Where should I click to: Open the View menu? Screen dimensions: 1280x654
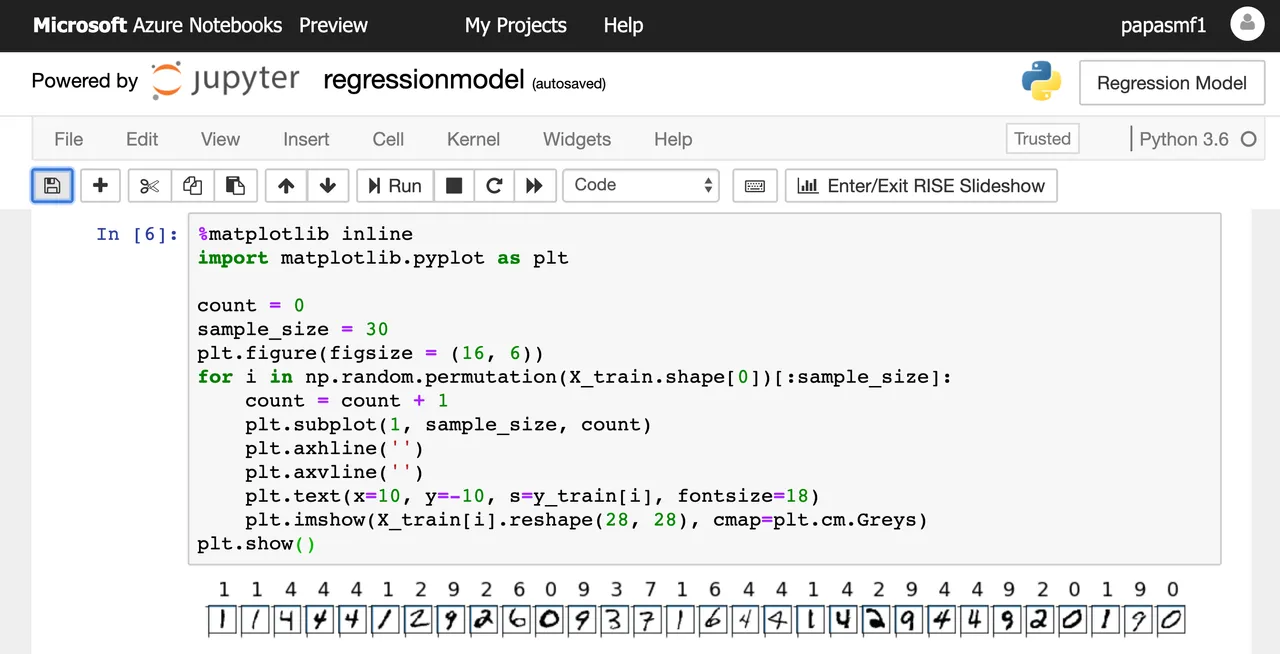[220, 139]
